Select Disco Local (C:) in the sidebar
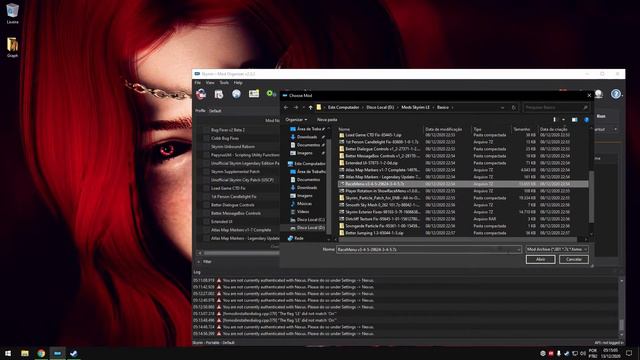The image size is (640, 360). click(307, 220)
